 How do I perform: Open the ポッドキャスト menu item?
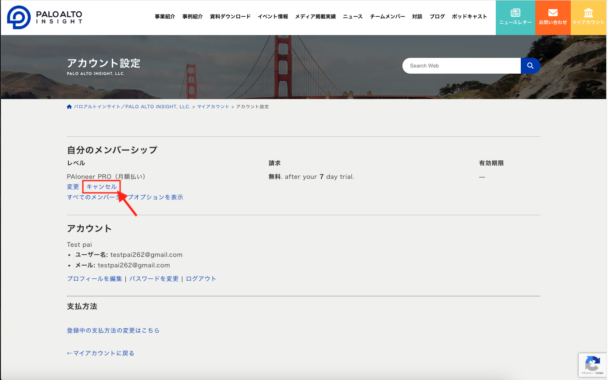pyautogui.click(x=469, y=17)
